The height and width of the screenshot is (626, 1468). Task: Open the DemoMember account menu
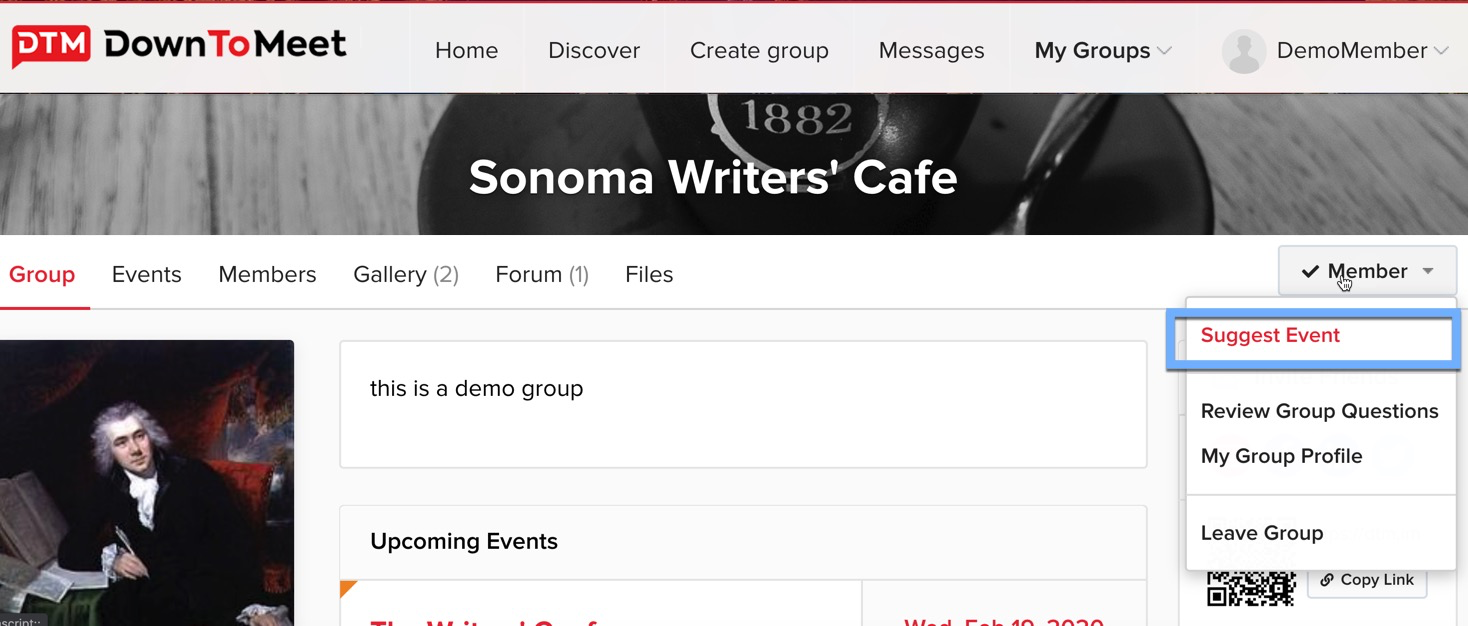[1350, 51]
